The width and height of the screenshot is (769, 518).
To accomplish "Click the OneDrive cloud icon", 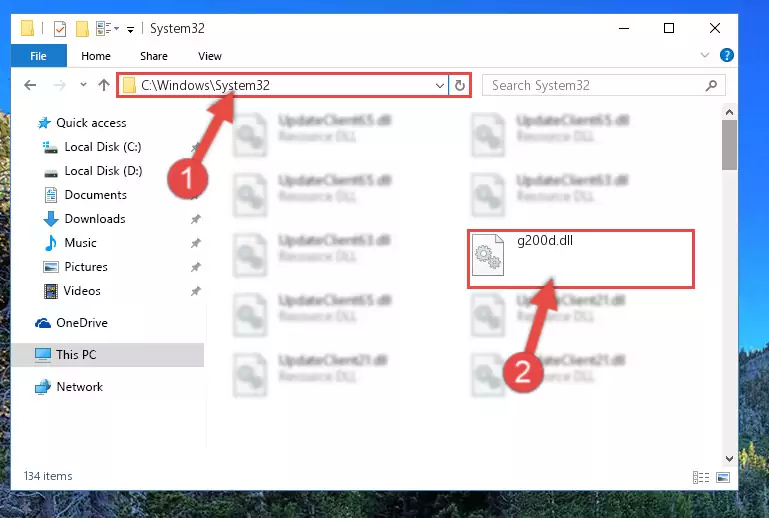I will click(x=43, y=323).
